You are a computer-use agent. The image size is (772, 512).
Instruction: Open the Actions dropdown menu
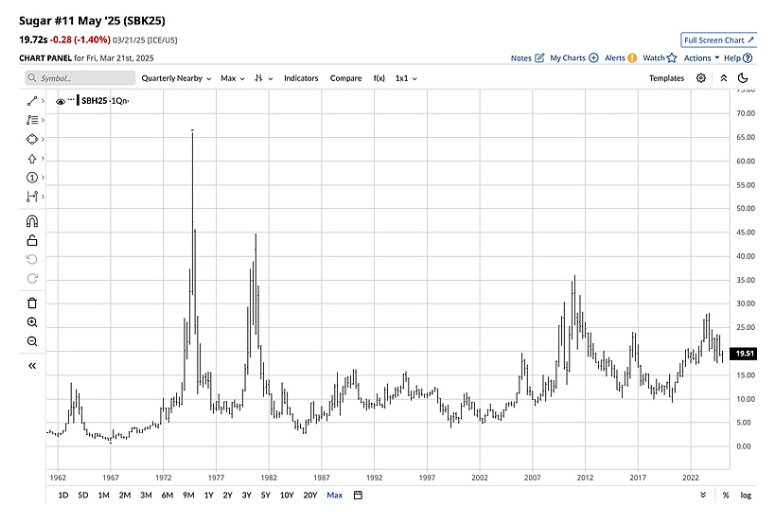[700, 58]
